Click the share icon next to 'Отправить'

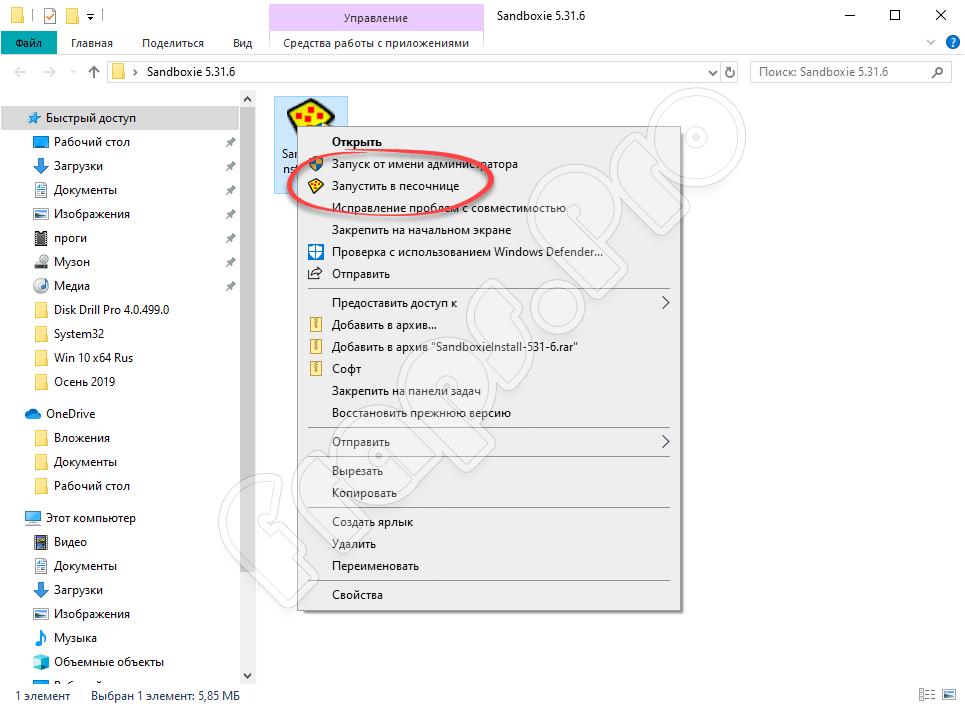pos(315,274)
